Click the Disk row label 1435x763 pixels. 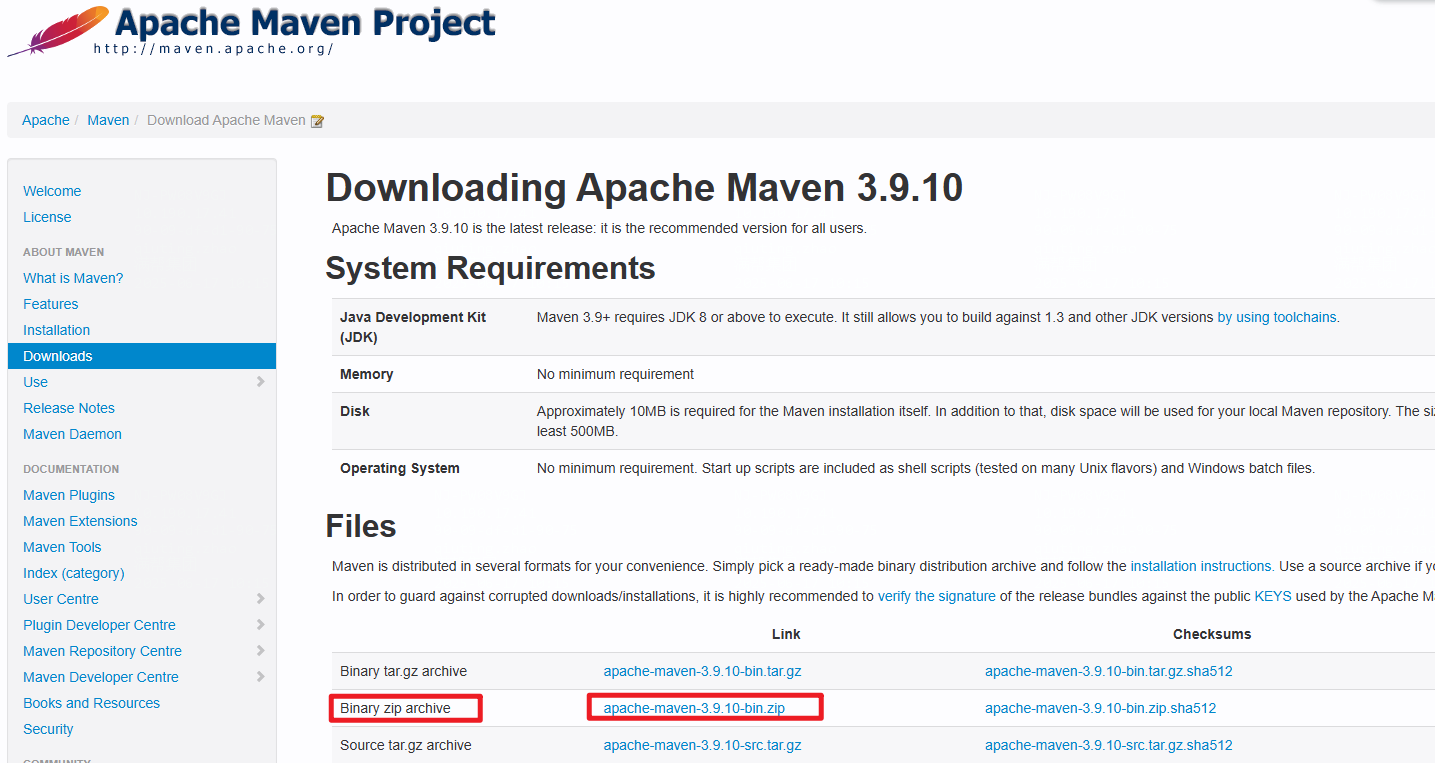(x=355, y=411)
